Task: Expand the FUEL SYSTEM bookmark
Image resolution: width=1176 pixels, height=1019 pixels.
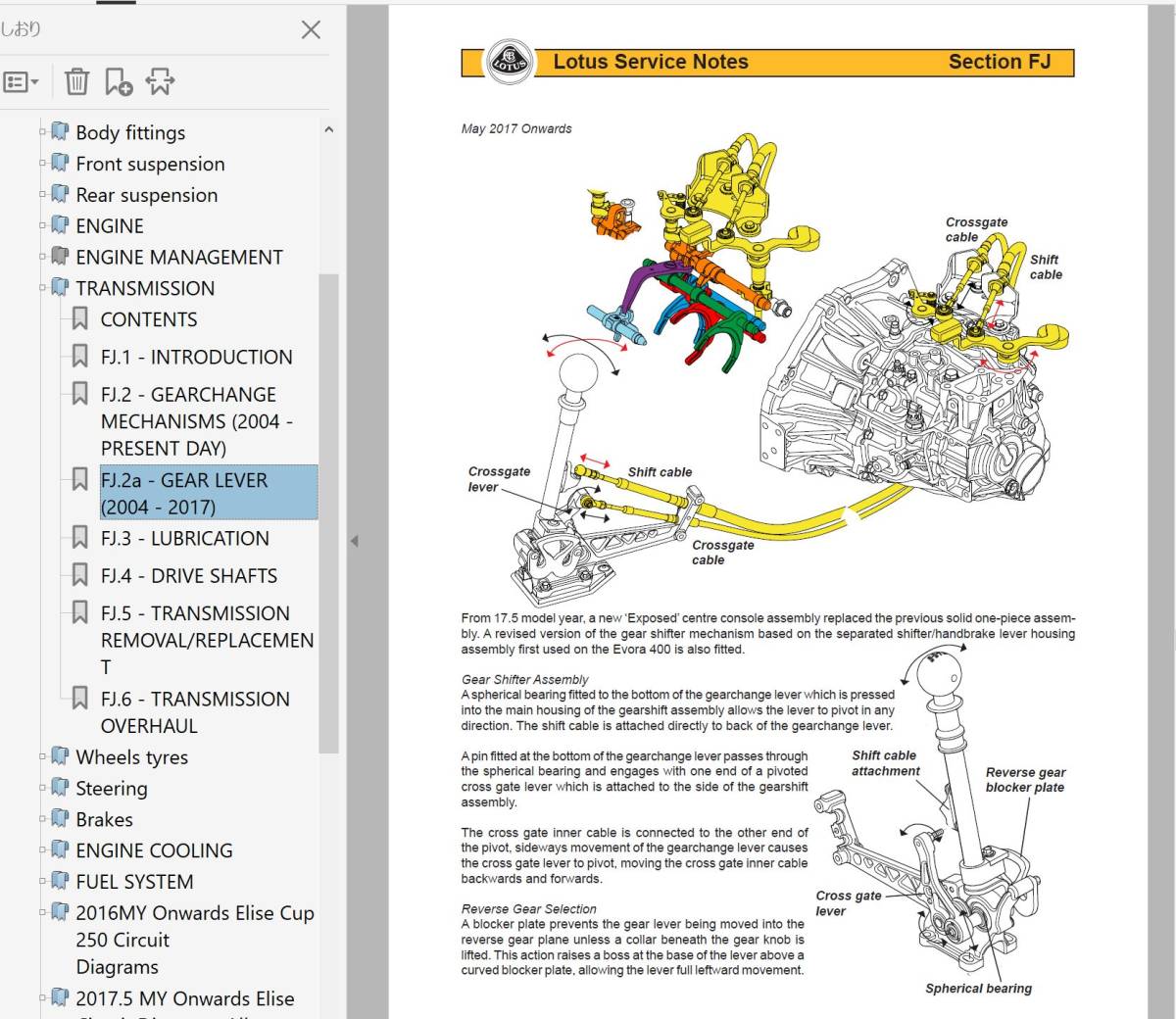Action: point(42,882)
